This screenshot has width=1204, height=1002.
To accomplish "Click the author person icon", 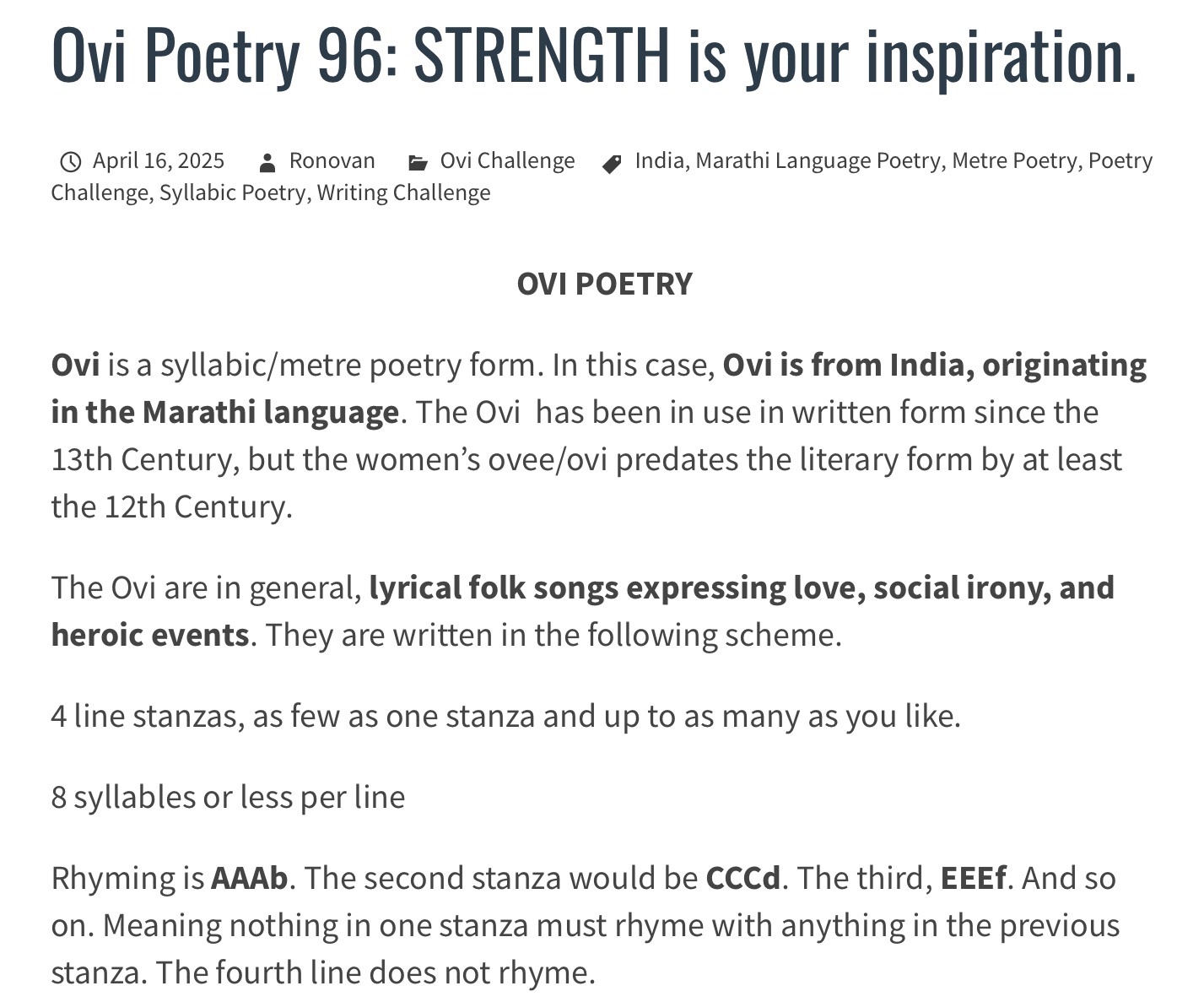I will (x=267, y=162).
